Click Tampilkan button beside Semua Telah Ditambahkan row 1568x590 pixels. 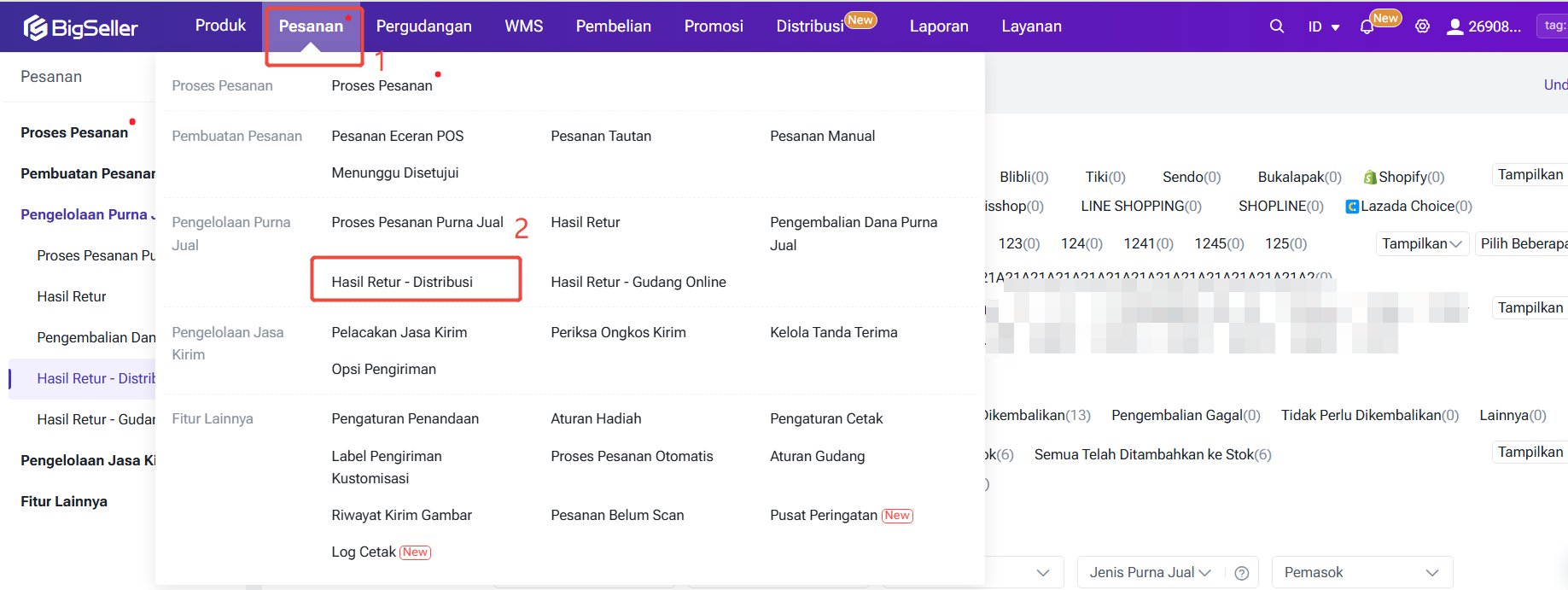click(x=1530, y=452)
